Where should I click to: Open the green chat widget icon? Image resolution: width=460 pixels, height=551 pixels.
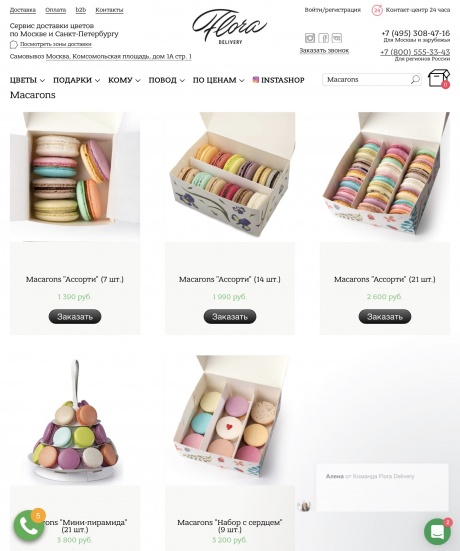coord(437,532)
